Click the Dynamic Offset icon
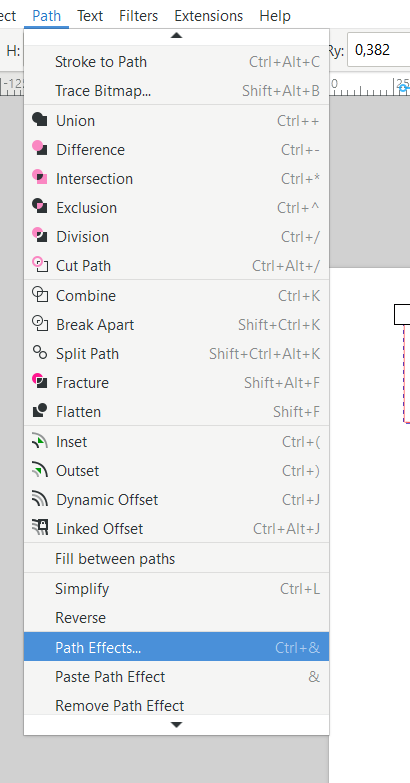The width and height of the screenshot is (410, 783). tap(39, 499)
